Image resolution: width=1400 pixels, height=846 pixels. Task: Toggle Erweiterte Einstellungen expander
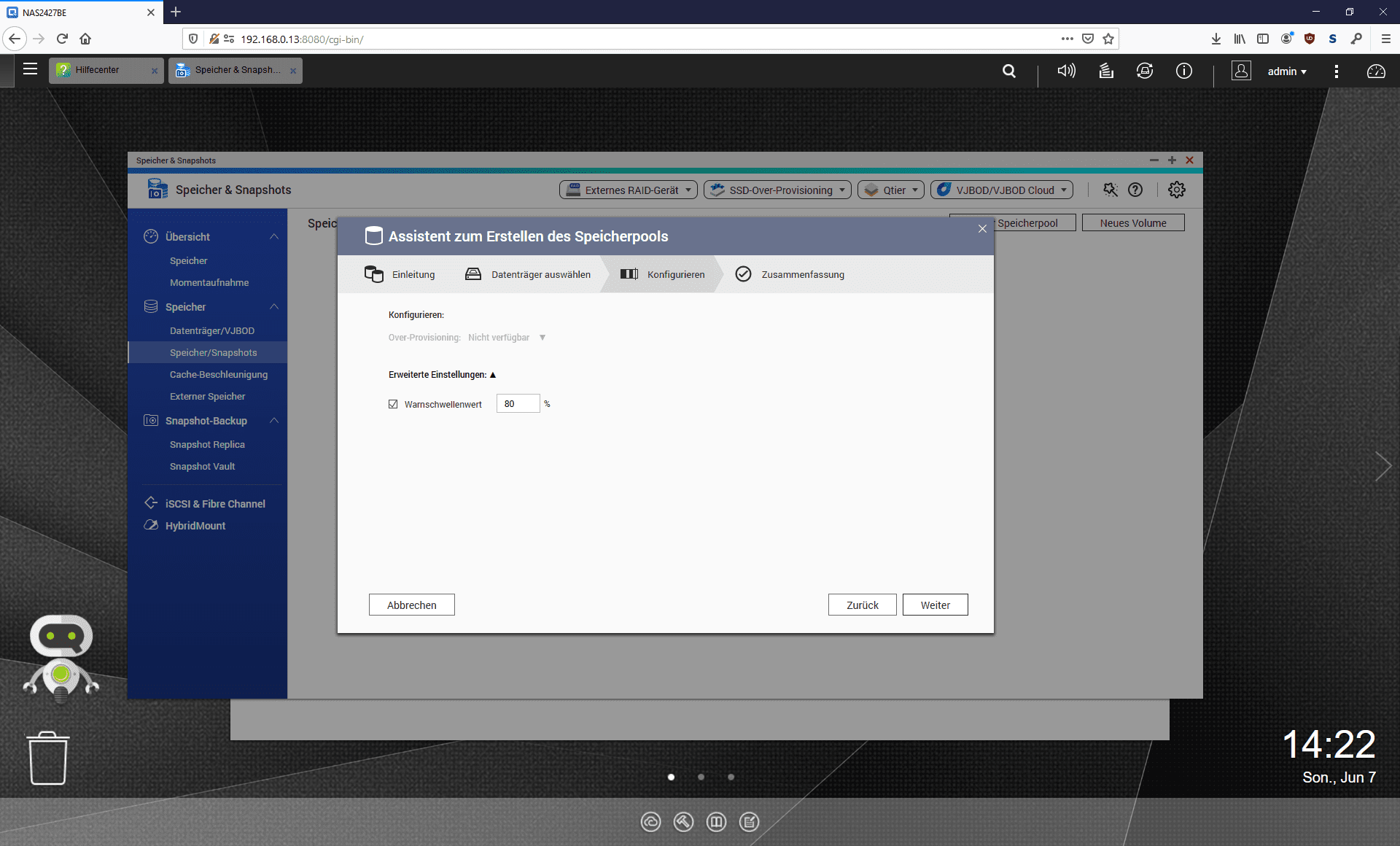click(x=491, y=374)
